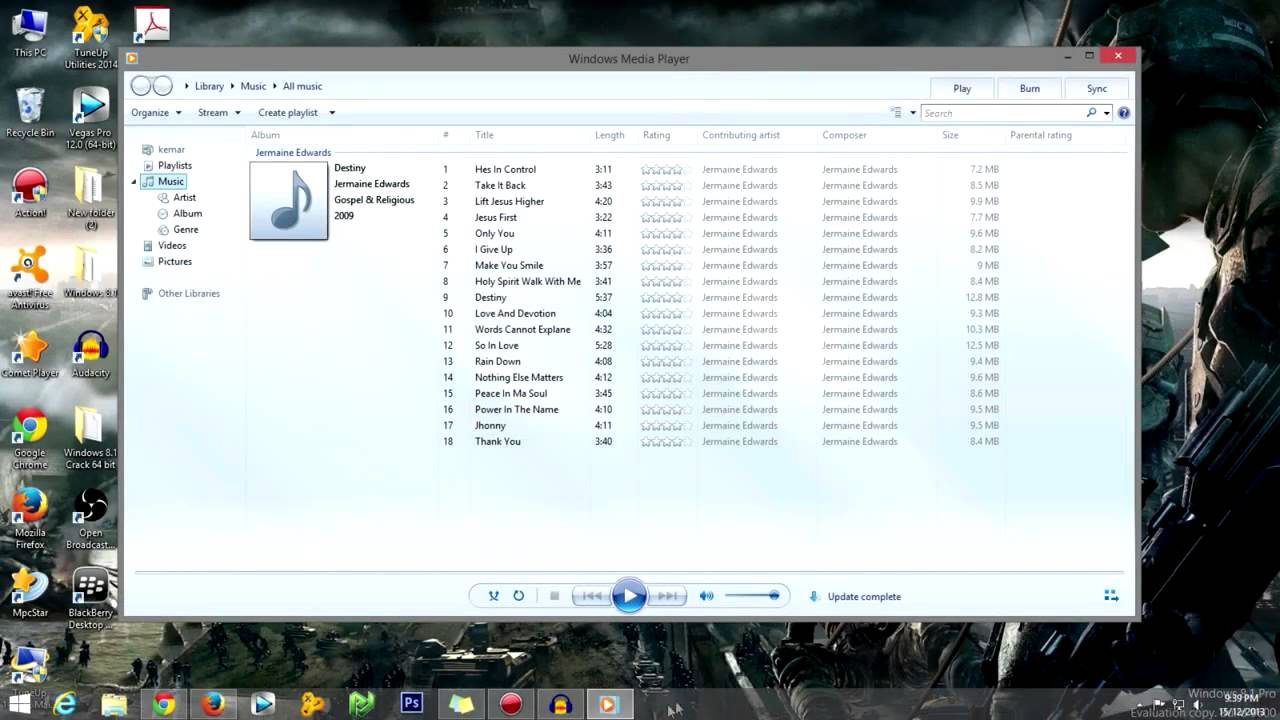The height and width of the screenshot is (720, 1280).
Task: Switch to Now Playing view icon
Action: [x=1111, y=596]
